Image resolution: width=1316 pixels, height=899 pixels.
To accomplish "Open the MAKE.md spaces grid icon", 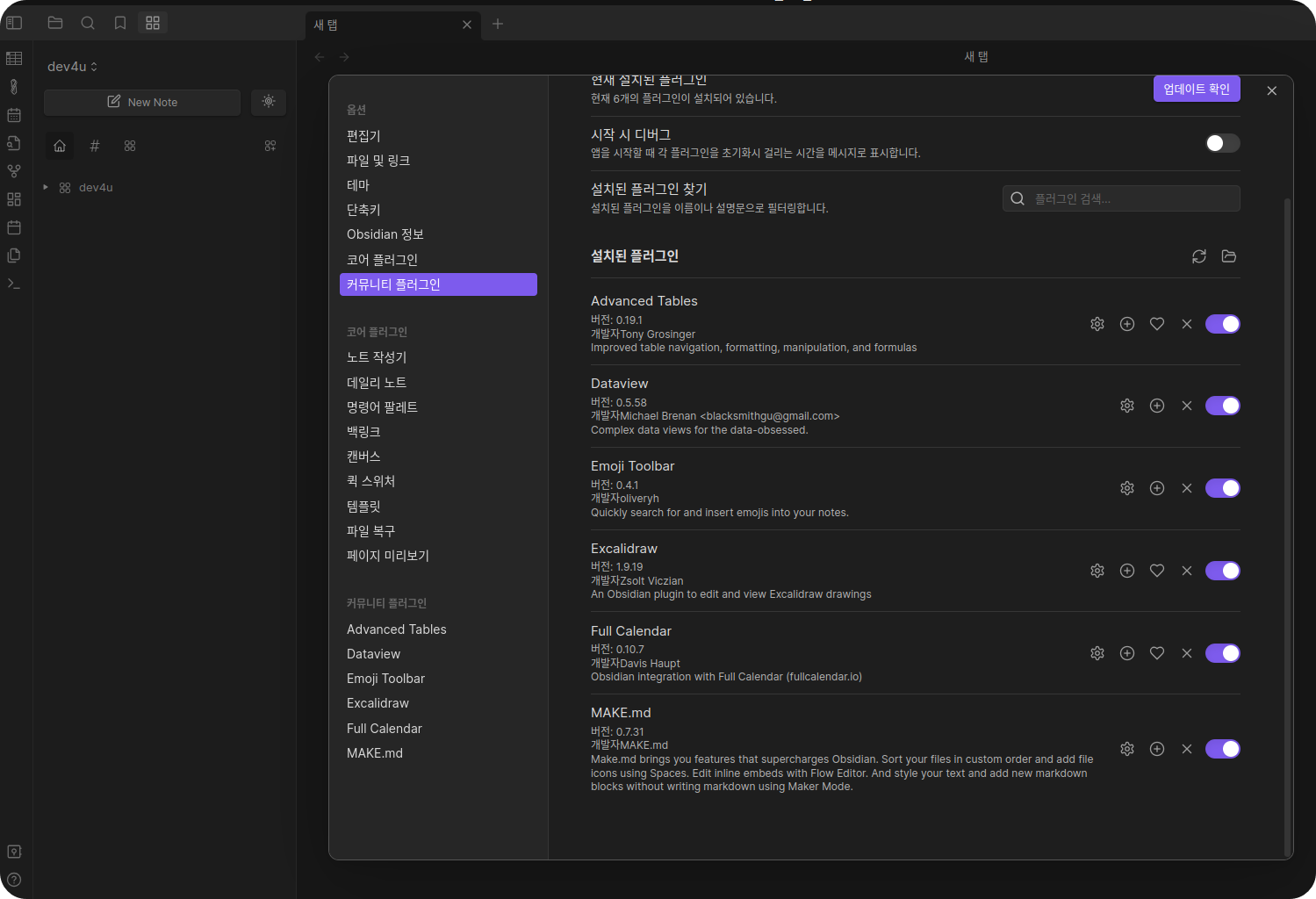I will (x=153, y=23).
